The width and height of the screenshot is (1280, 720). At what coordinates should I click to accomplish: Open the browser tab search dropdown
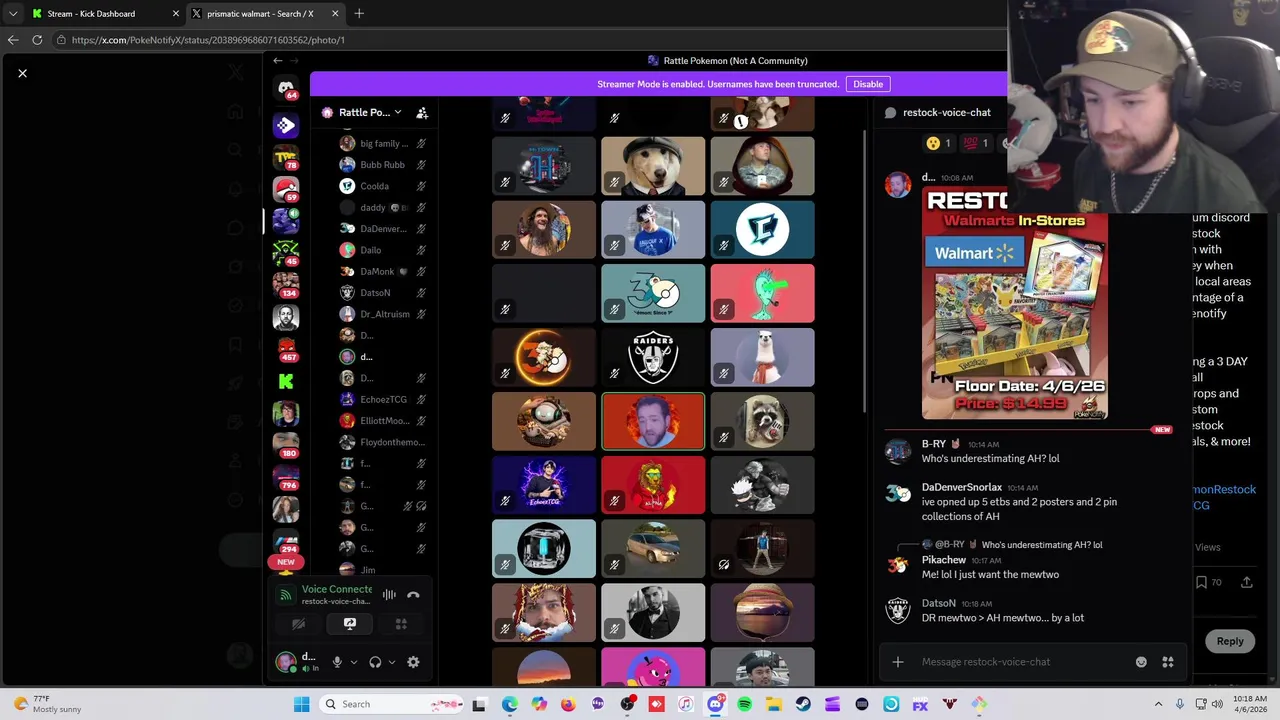point(12,14)
